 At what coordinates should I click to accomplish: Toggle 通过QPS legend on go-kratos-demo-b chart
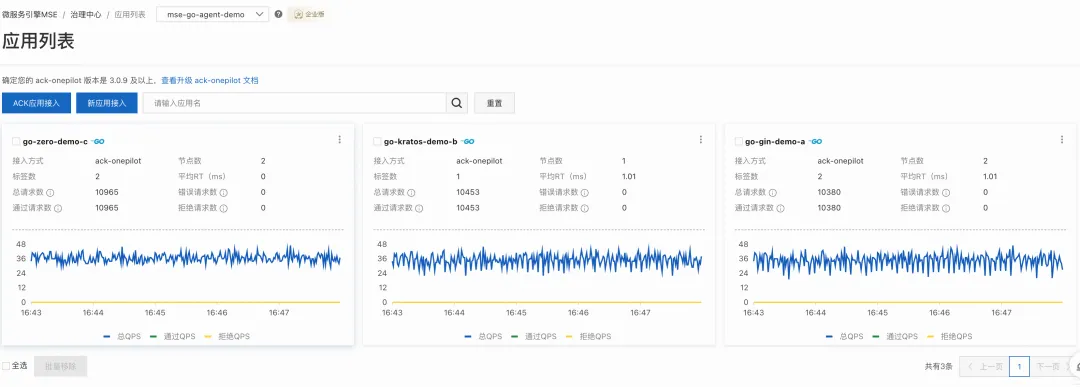(x=533, y=337)
